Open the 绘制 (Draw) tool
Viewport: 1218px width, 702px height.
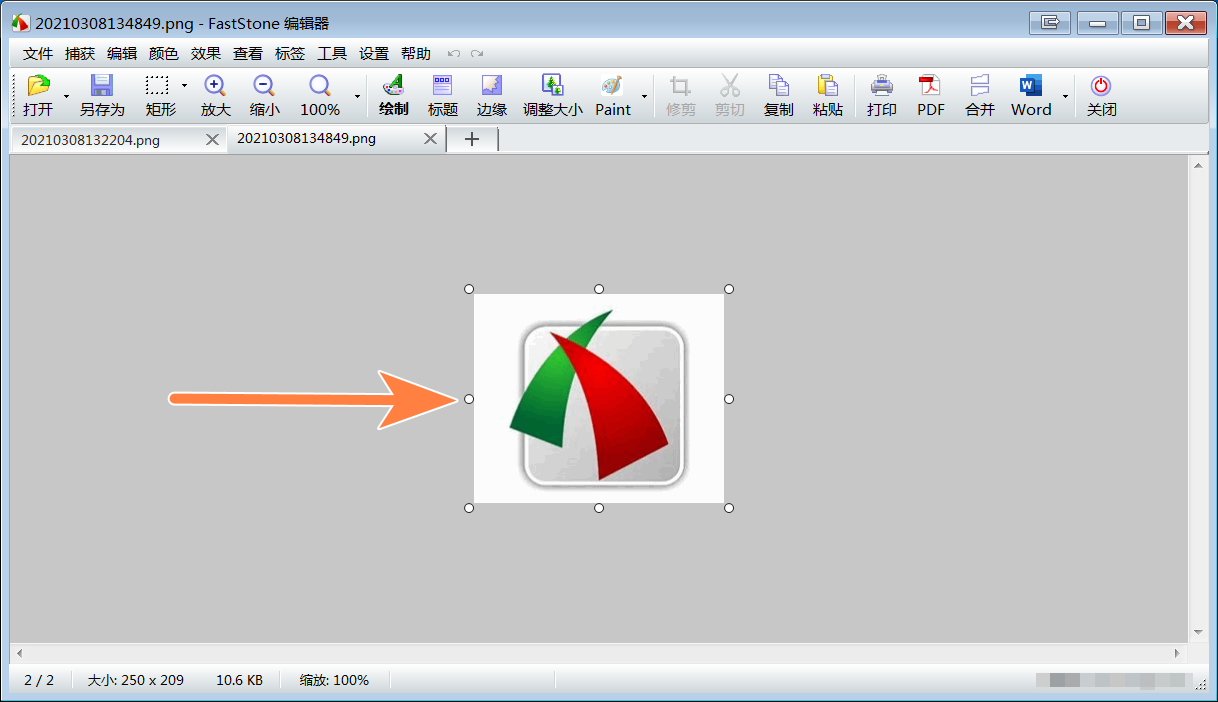coord(394,86)
